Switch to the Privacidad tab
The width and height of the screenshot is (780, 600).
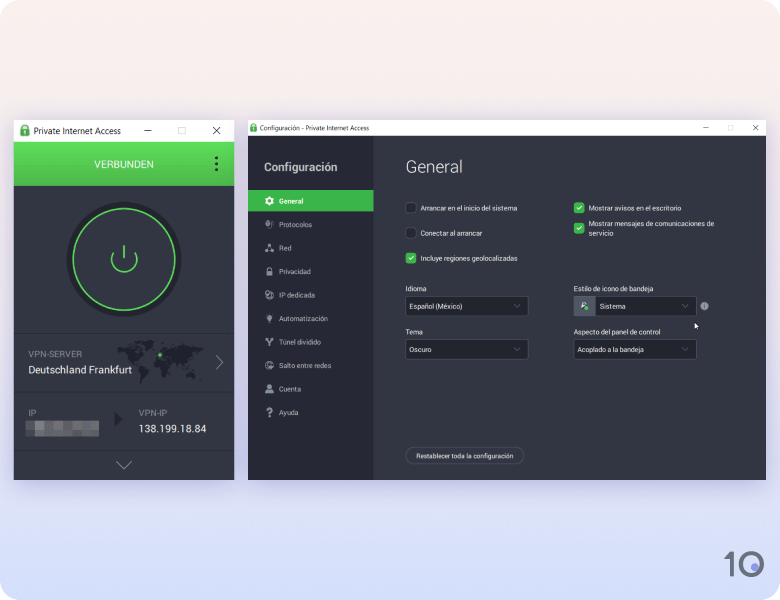coord(311,271)
